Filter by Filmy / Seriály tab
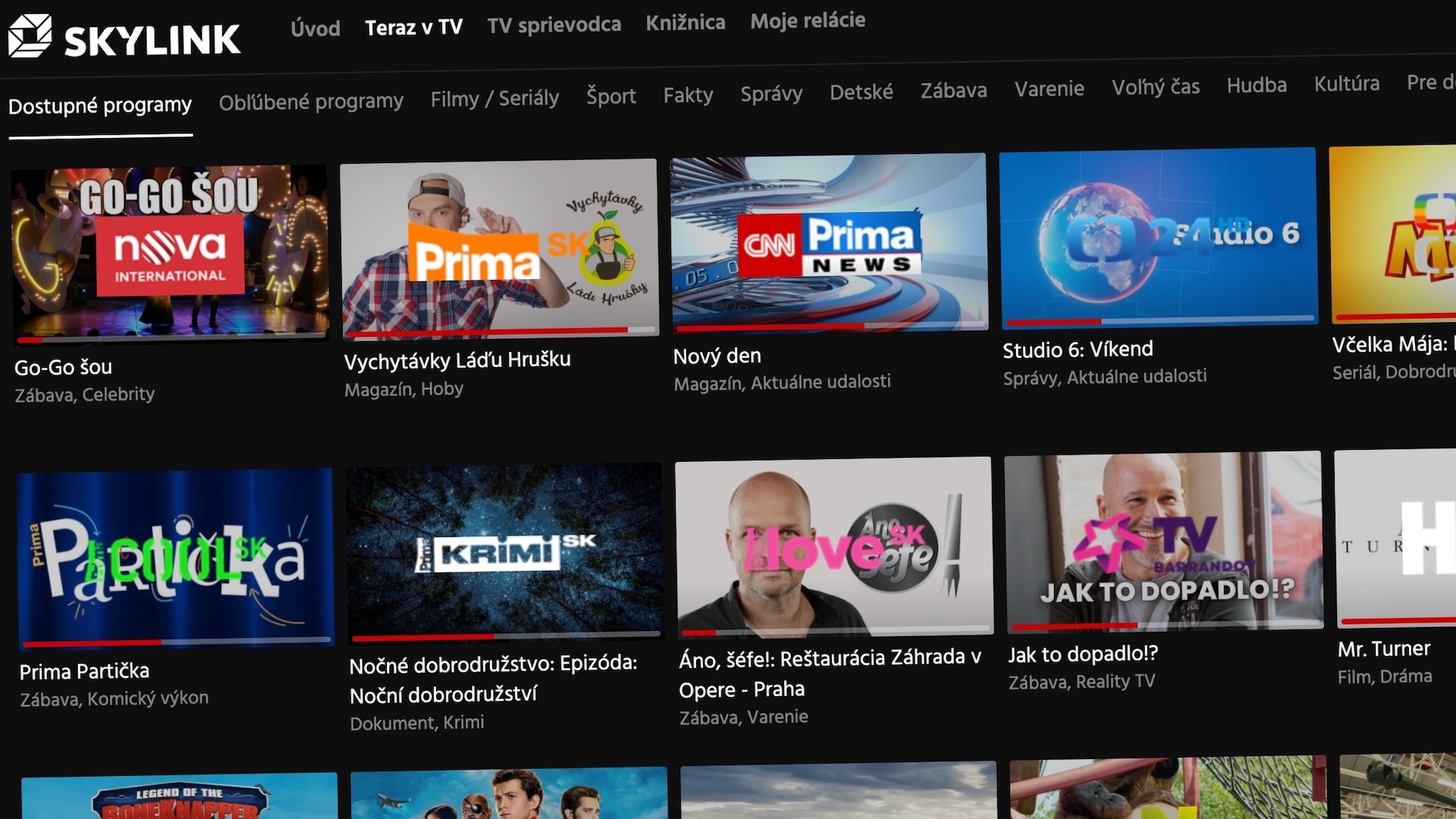Screen dimensions: 1456x819 (494, 99)
